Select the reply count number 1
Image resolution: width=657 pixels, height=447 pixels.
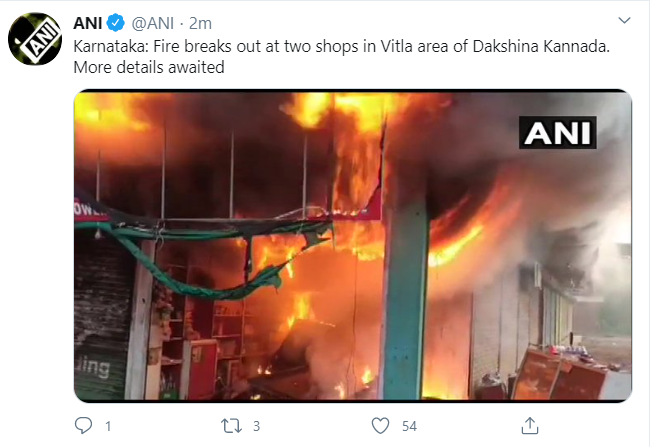[108, 426]
